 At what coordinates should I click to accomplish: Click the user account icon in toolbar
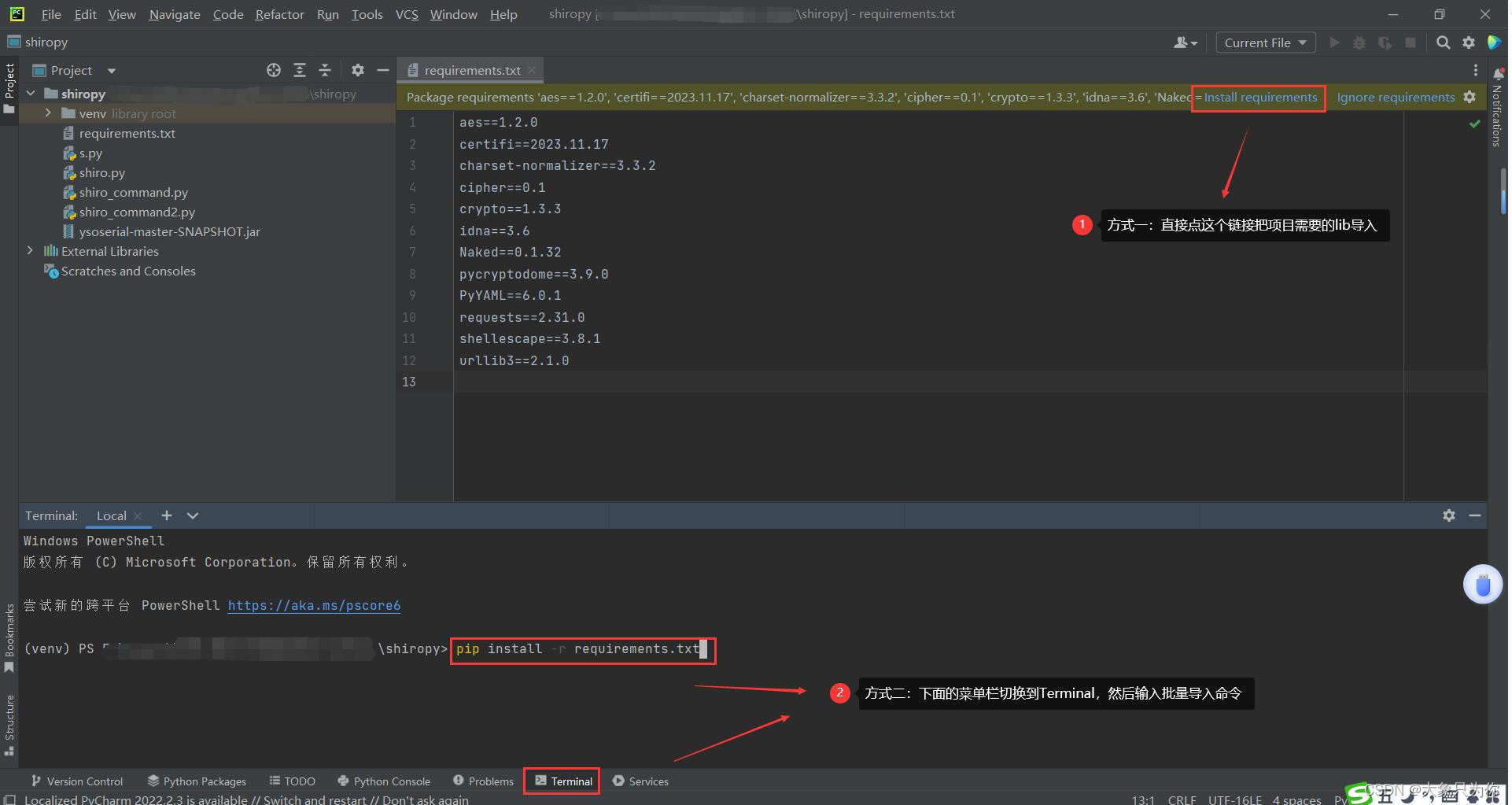[1186, 42]
